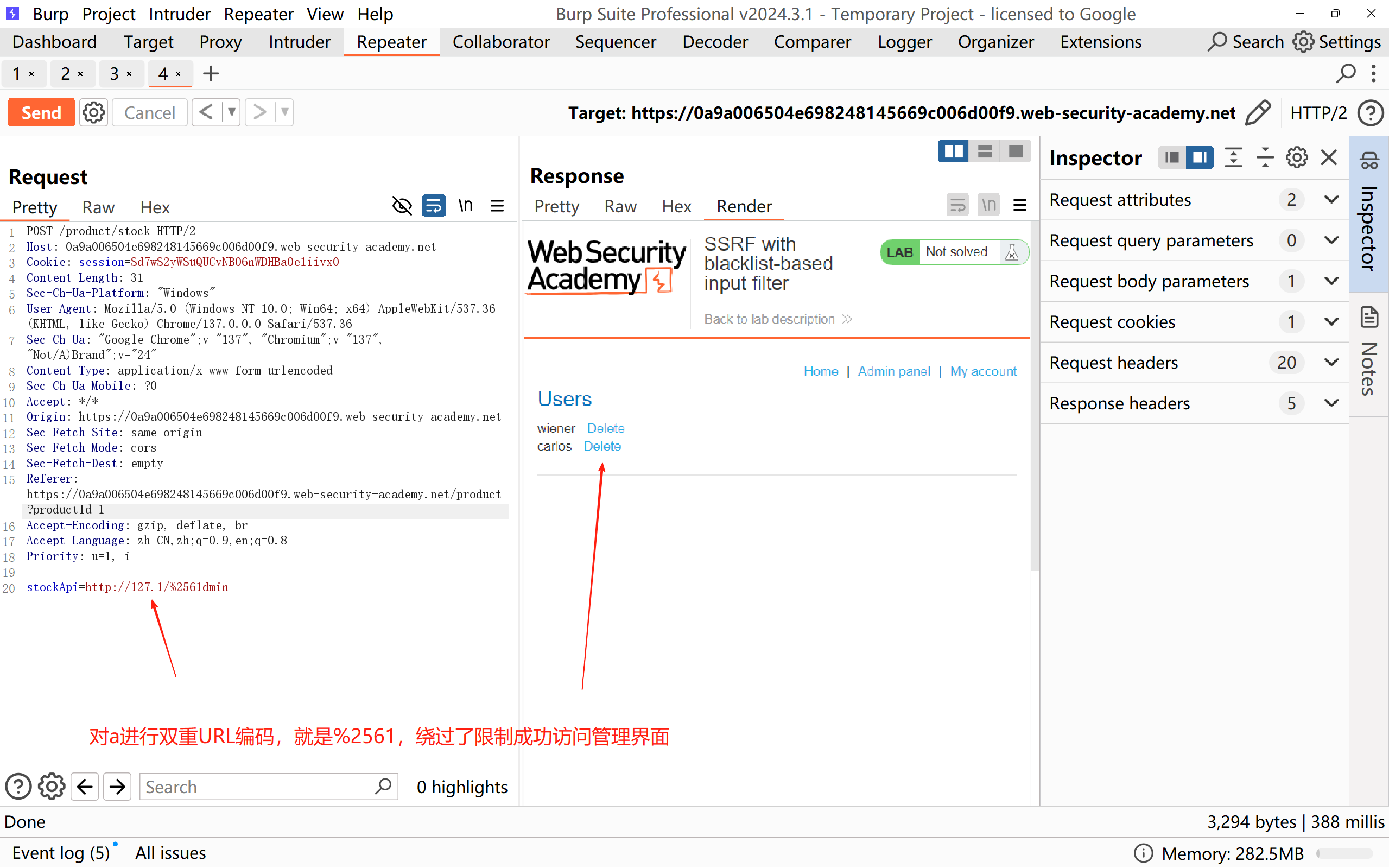Image resolution: width=1389 pixels, height=868 pixels.
Task: Toggle show newline characters in request
Action: coord(466,206)
